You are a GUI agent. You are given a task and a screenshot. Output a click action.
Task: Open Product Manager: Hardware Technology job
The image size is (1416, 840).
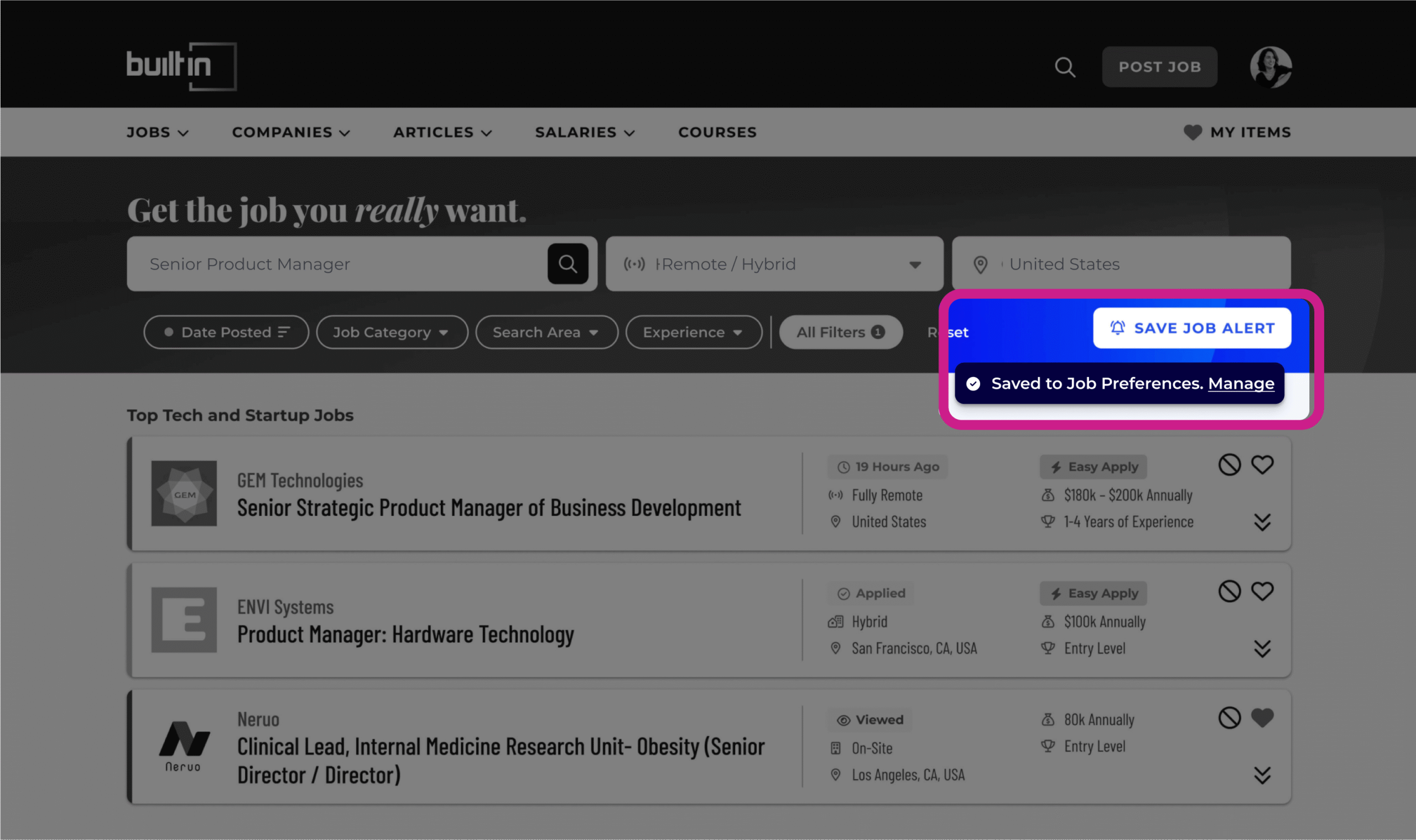point(405,634)
